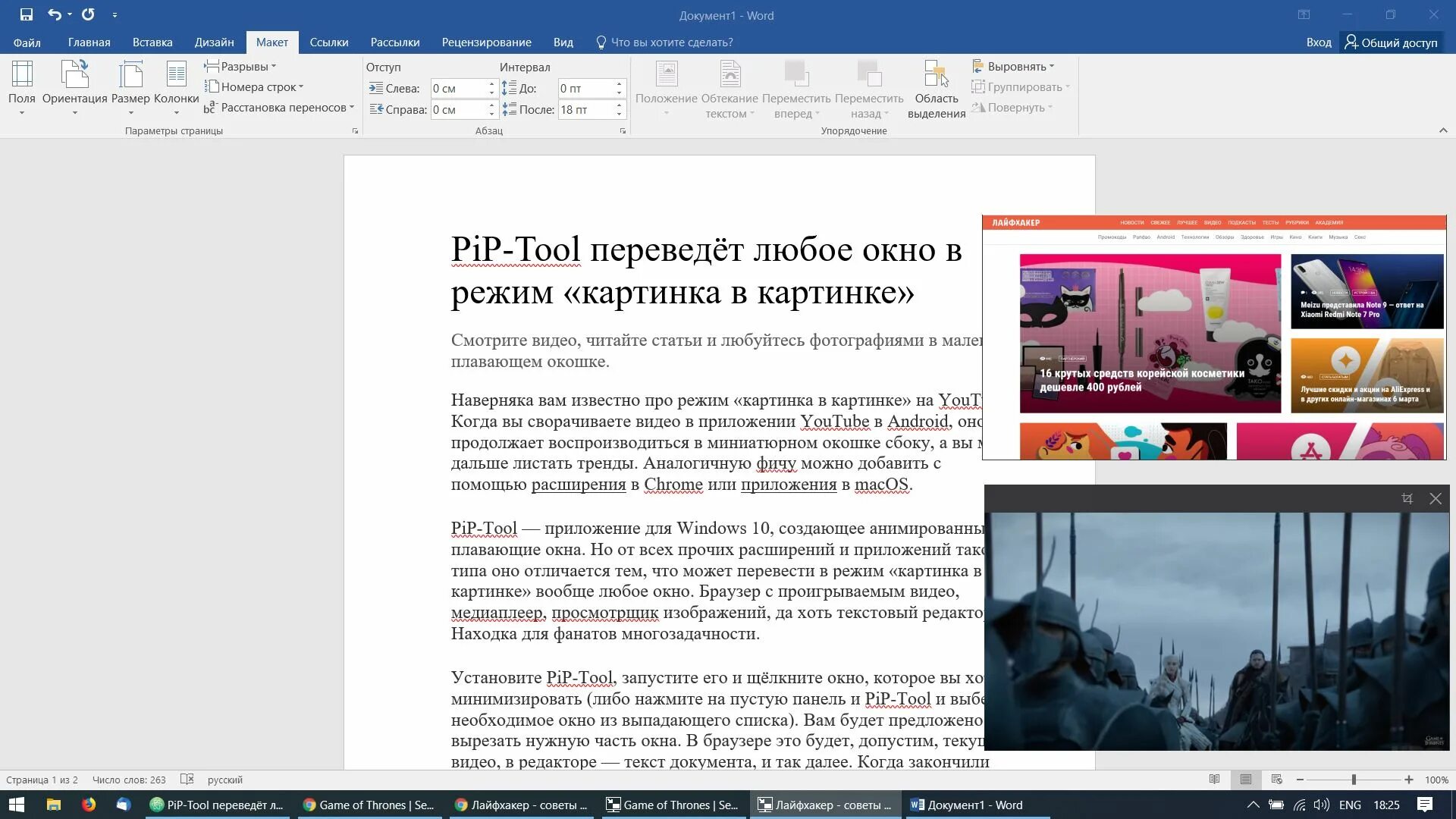1456x819 pixels.
Task: Click the Общий доступ share button
Action: (1392, 42)
